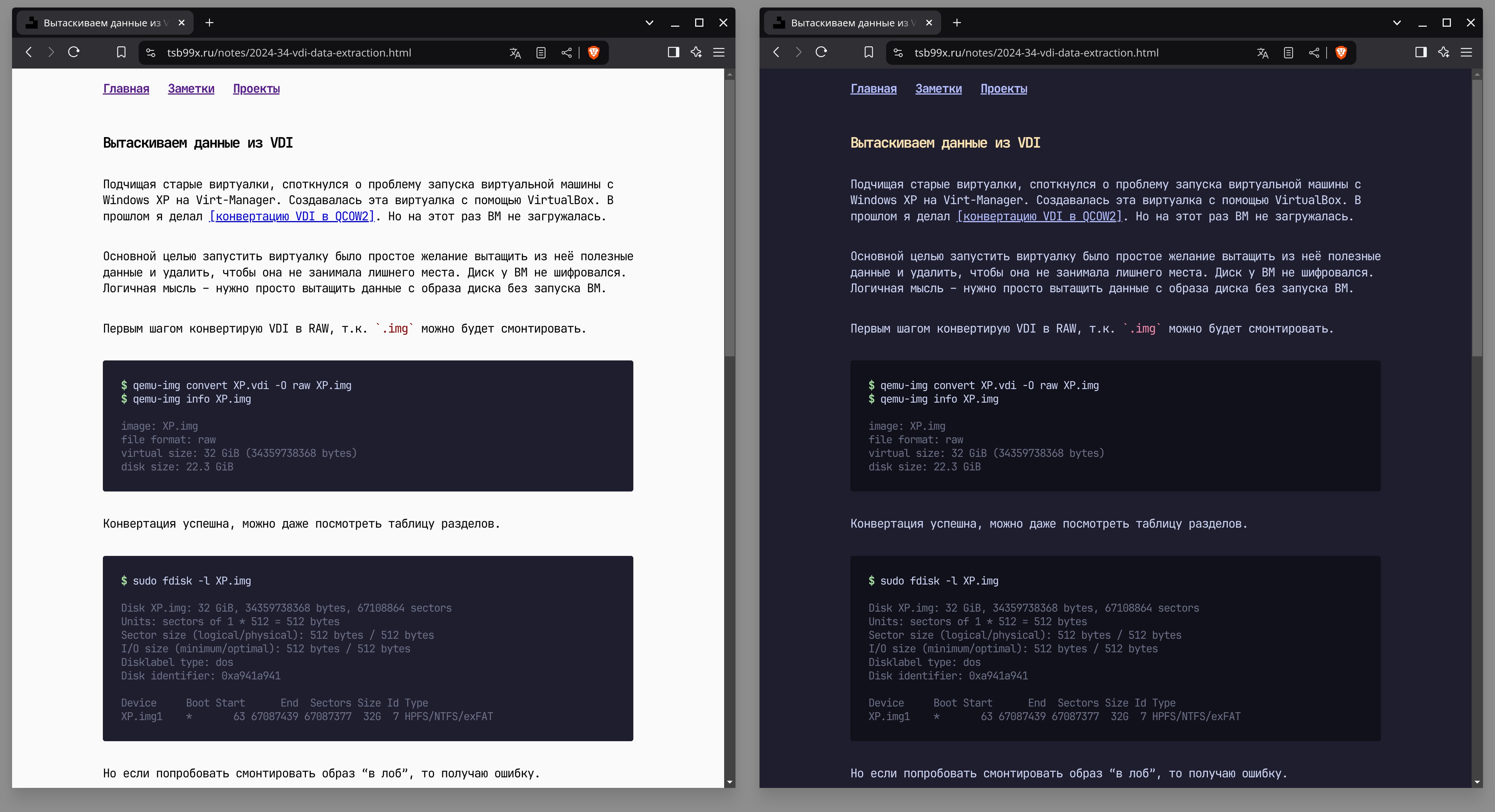Go back in the left browser window
The height and width of the screenshot is (812, 1495).
(28, 52)
